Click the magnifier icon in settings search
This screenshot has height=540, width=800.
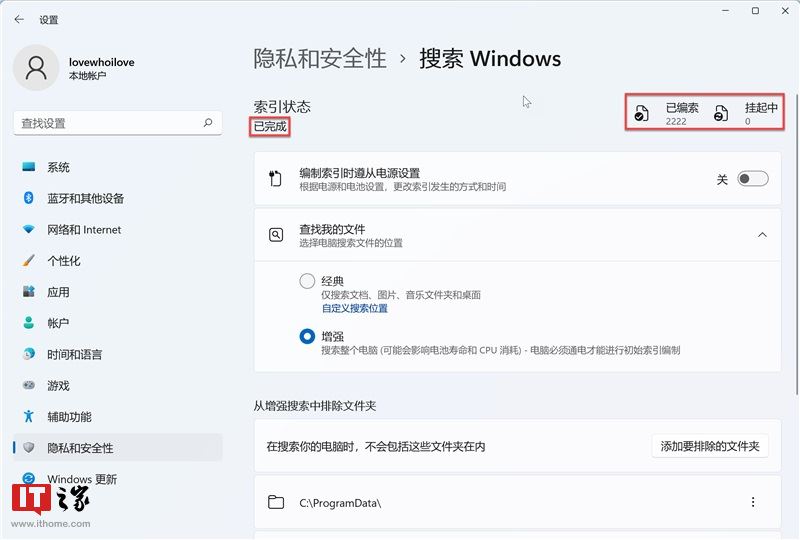(208, 122)
